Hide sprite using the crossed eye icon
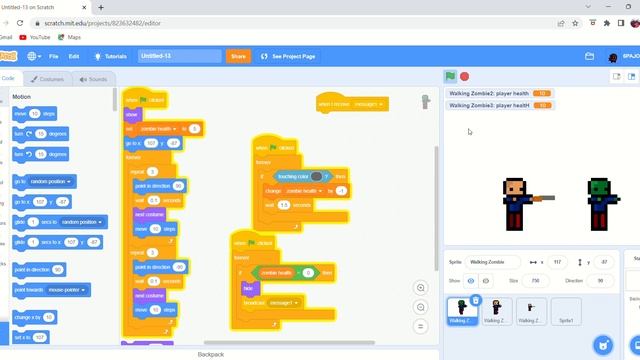 tap(486, 281)
